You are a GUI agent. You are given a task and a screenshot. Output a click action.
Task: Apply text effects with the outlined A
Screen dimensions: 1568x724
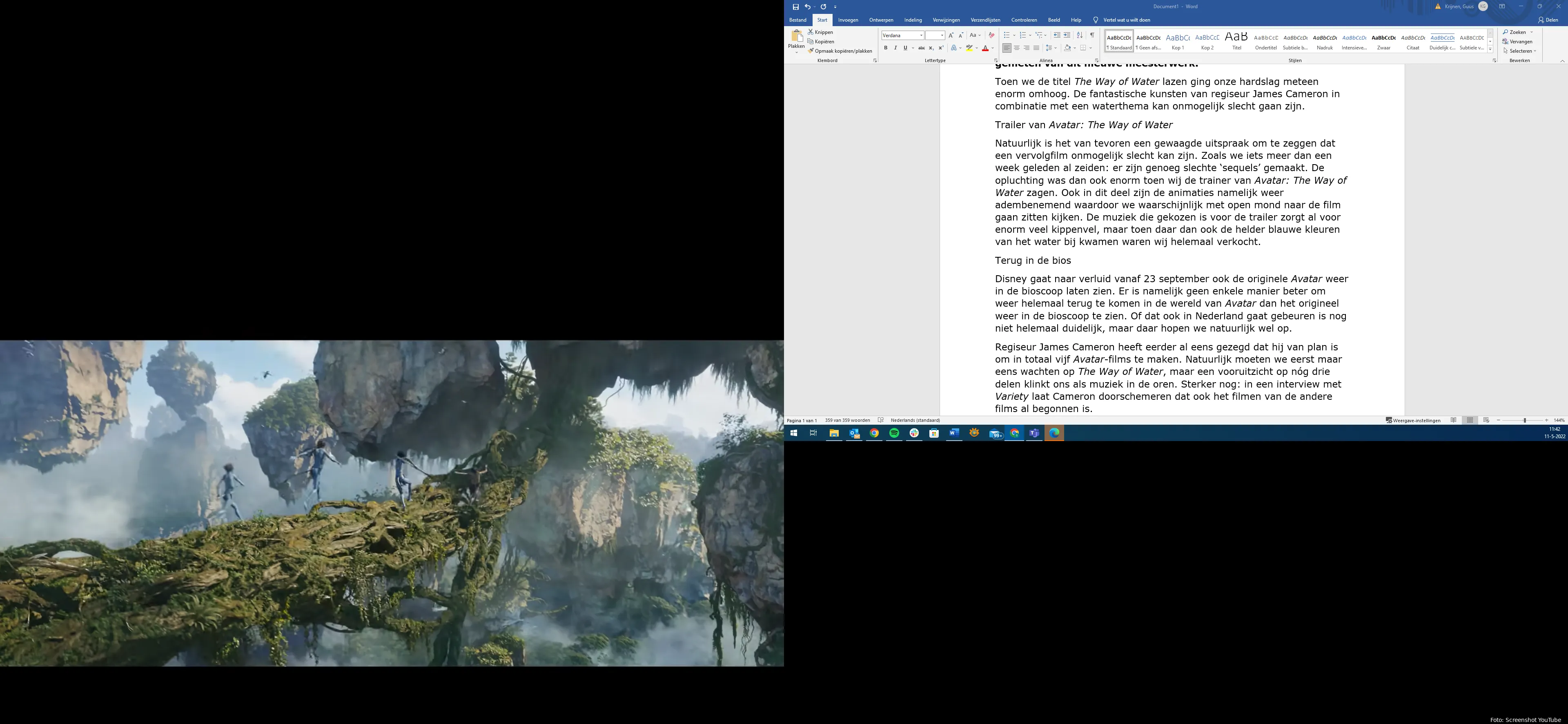[954, 48]
